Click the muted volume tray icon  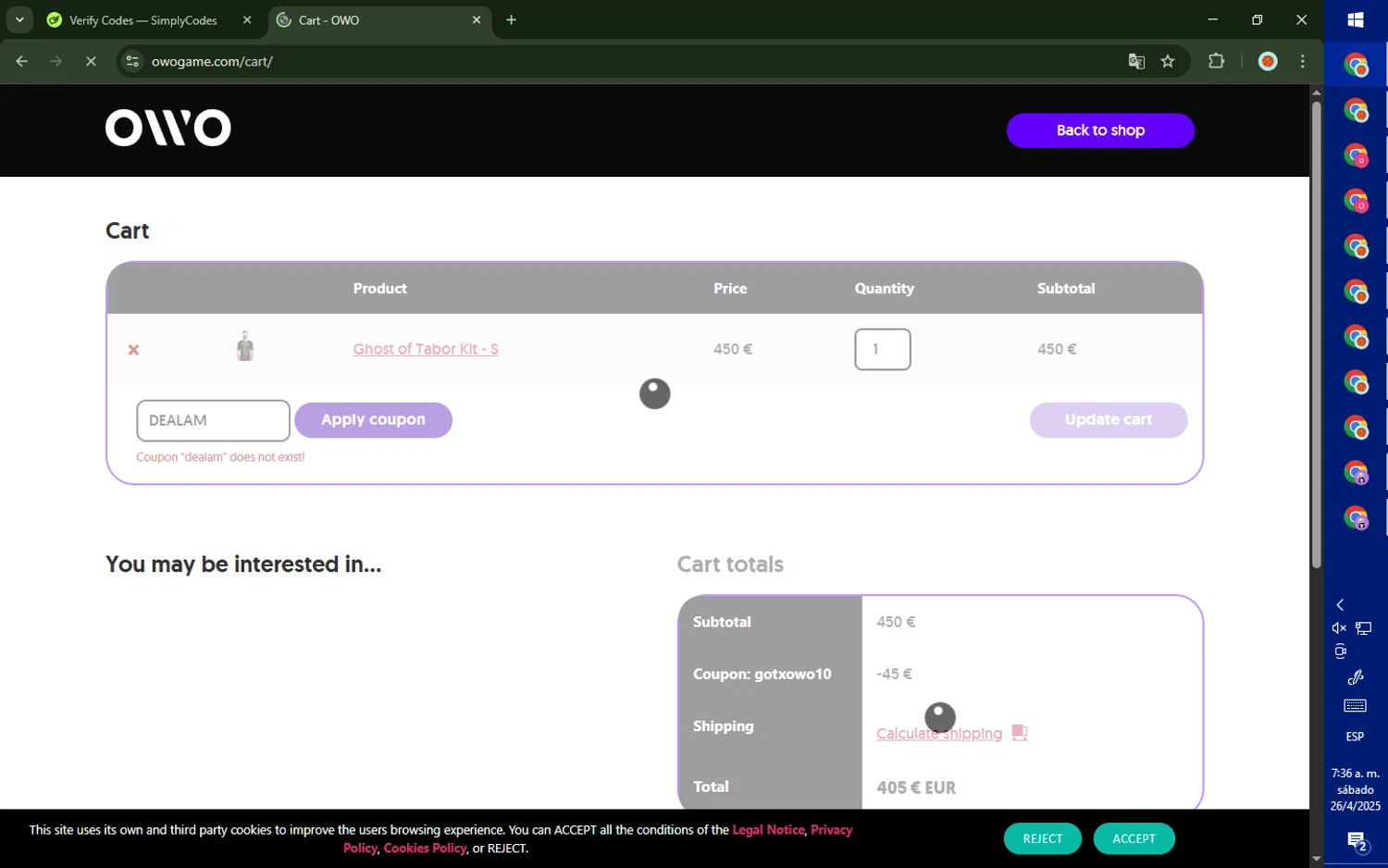1339,628
